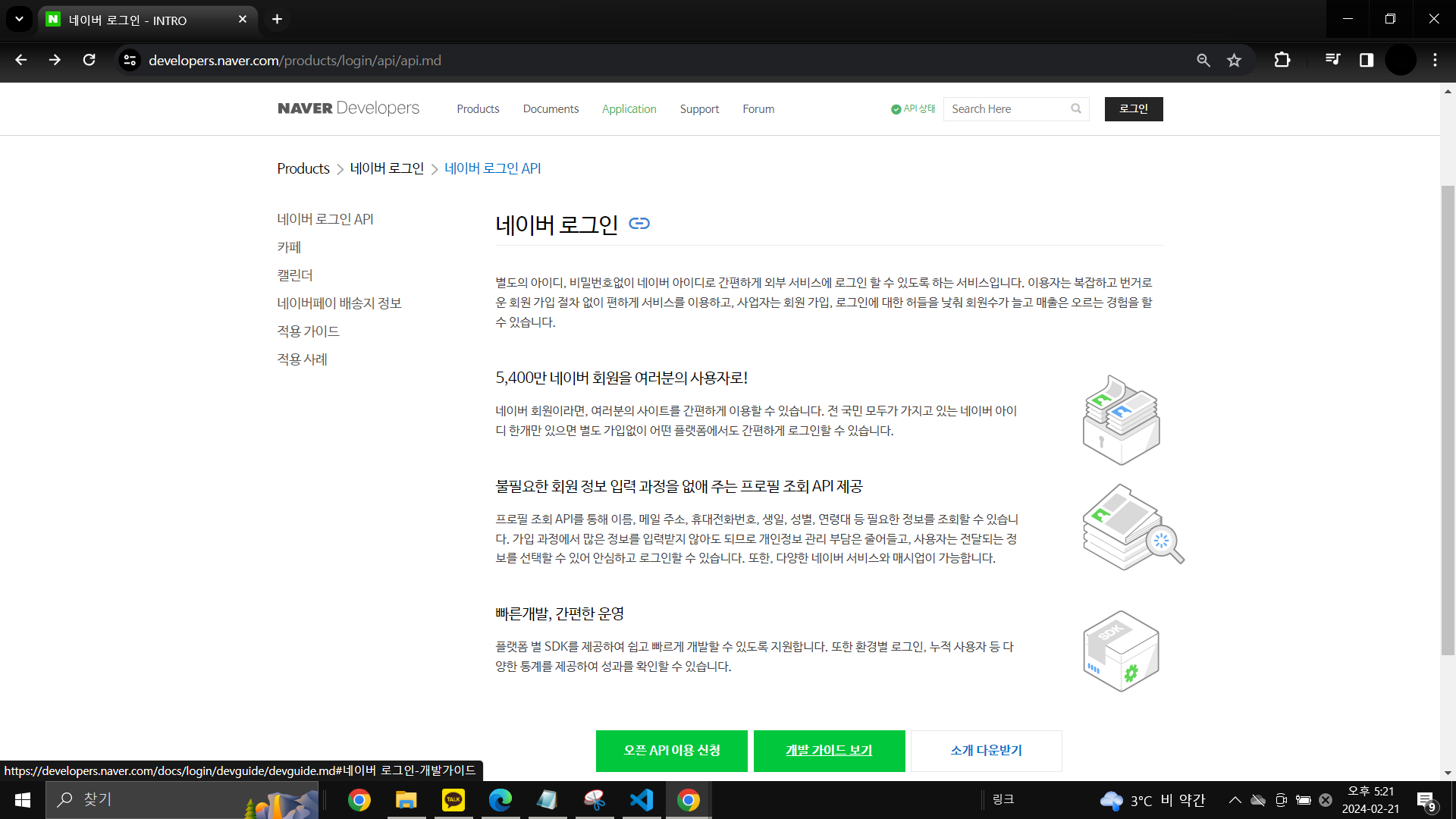Click the search magnifier icon in Search Here box
Viewport: 1456px width, 819px height.
tap(1076, 109)
